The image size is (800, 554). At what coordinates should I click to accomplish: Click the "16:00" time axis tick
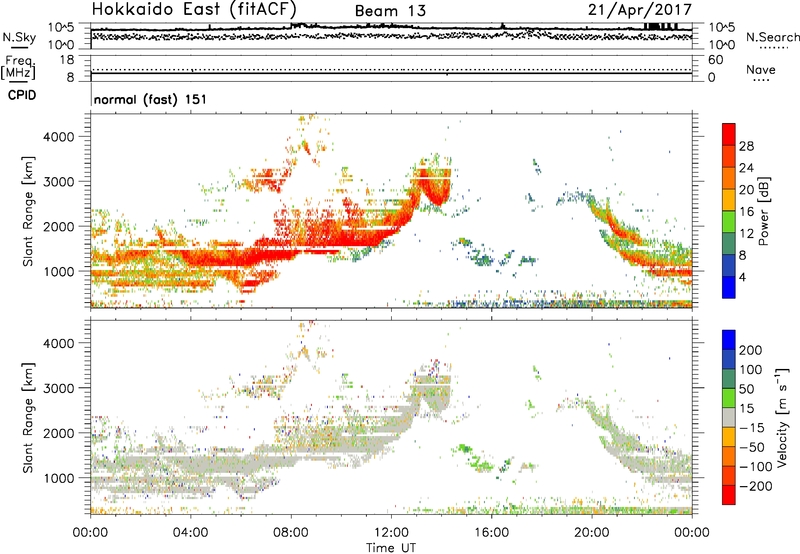491,533
